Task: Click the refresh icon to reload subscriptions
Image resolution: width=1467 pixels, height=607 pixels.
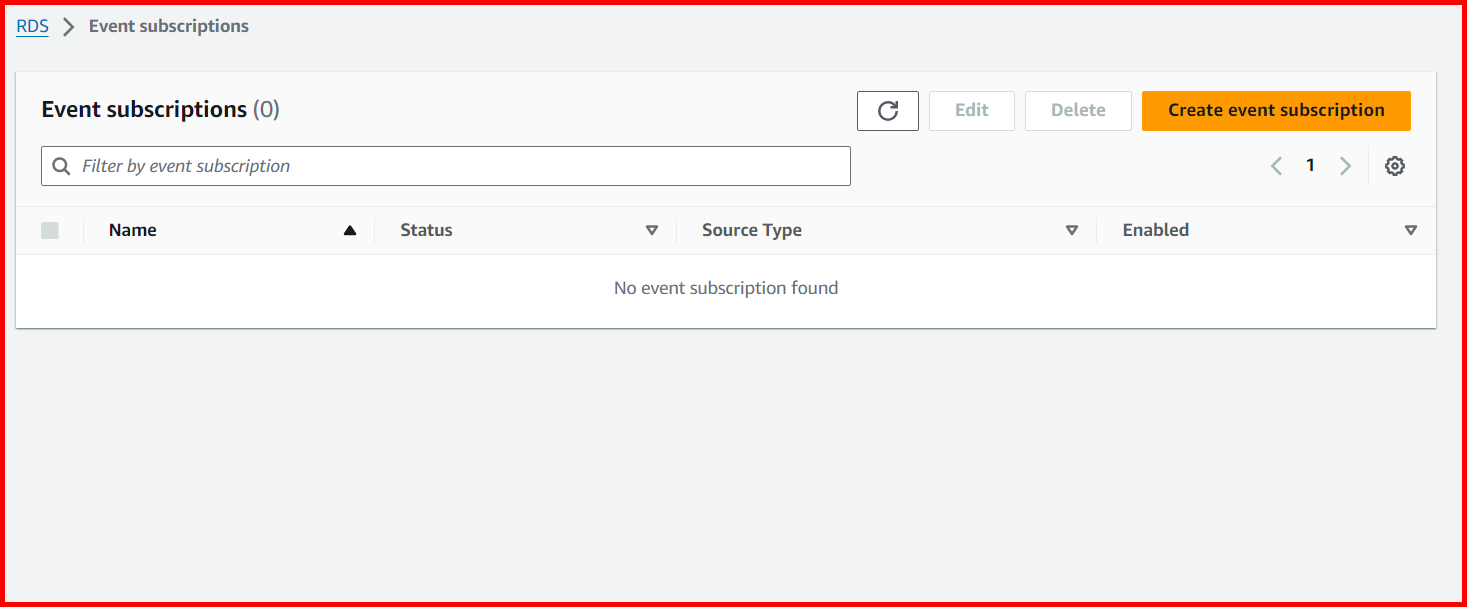Action: pos(887,110)
